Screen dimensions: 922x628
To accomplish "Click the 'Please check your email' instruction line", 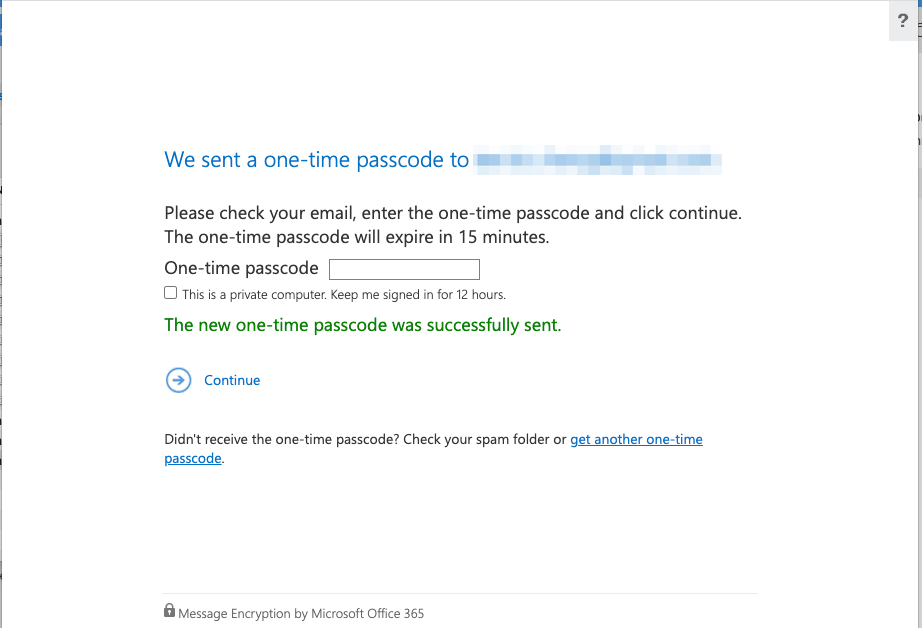I will (x=452, y=213).
